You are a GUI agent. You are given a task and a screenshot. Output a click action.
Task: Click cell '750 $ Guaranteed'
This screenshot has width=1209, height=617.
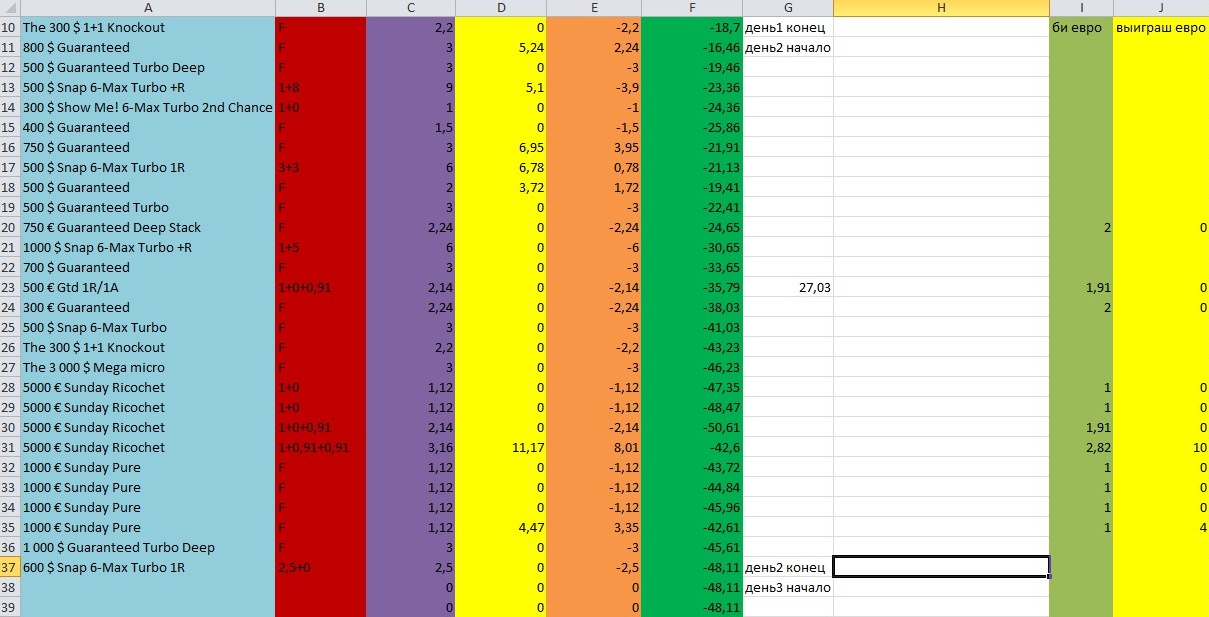click(x=148, y=148)
